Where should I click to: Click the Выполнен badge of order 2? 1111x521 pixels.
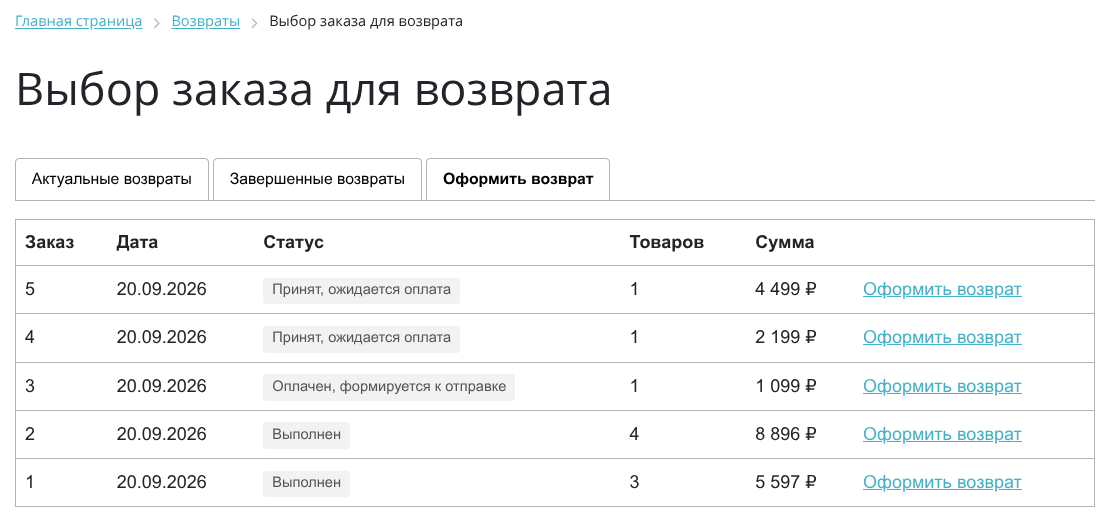pyautogui.click(x=306, y=435)
